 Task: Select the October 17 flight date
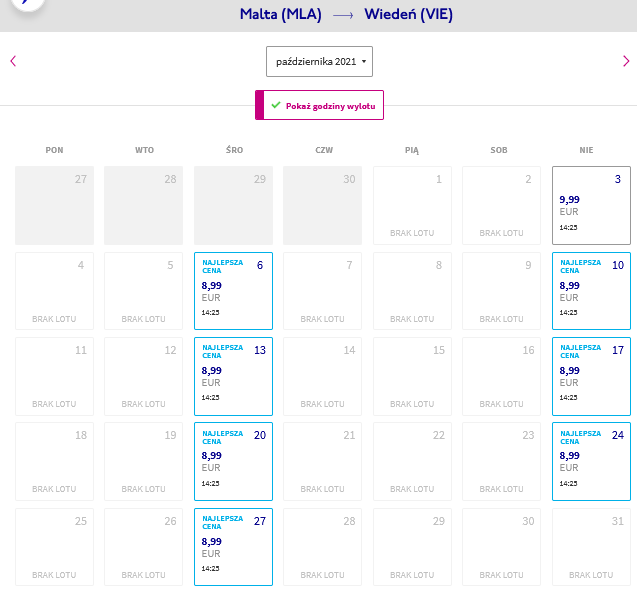(591, 376)
